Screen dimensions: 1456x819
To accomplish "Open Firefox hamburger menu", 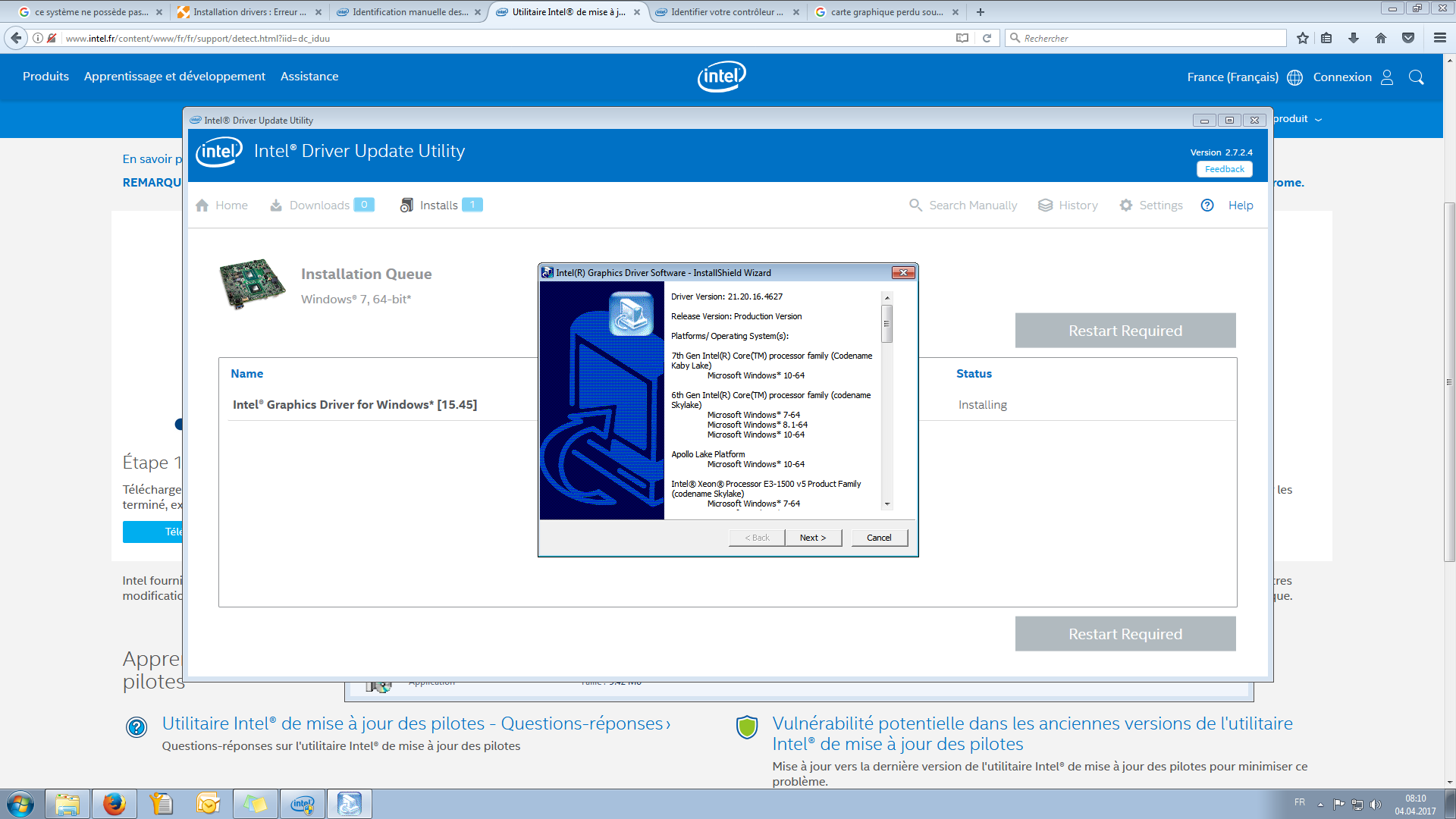I will tap(1439, 38).
